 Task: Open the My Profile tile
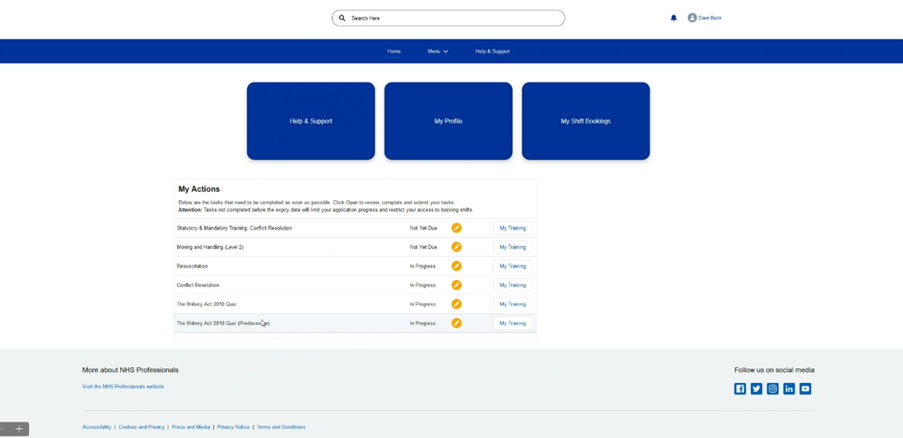coord(448,121)
